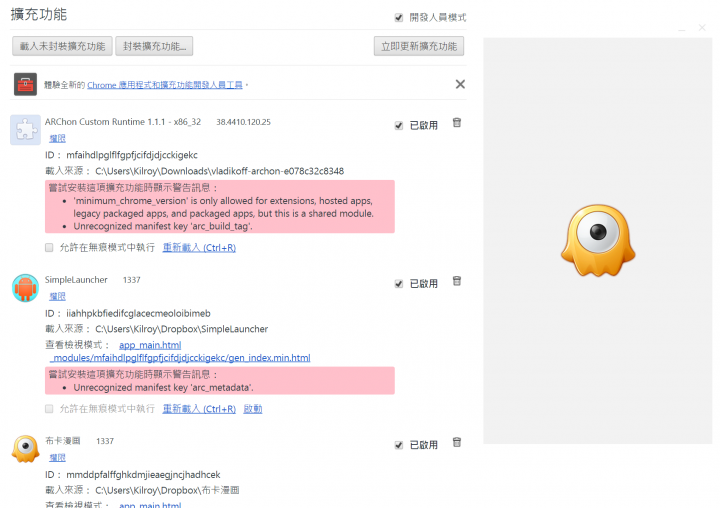Click Unrecognized manifest key 'arc_metadata' warning
720x508 pixels.
pos(163,388)
